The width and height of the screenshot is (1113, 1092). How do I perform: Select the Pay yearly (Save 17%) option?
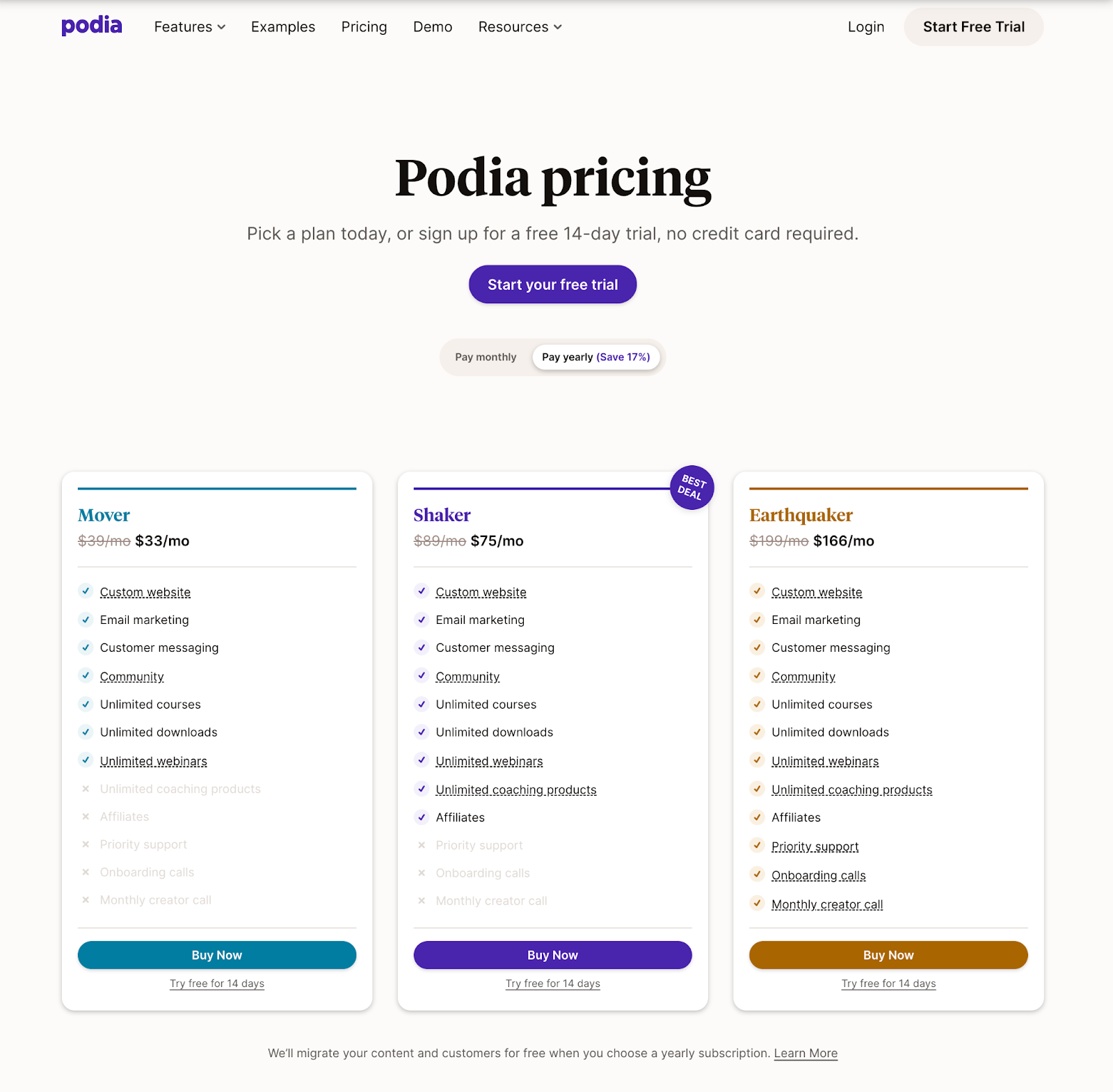596,357
